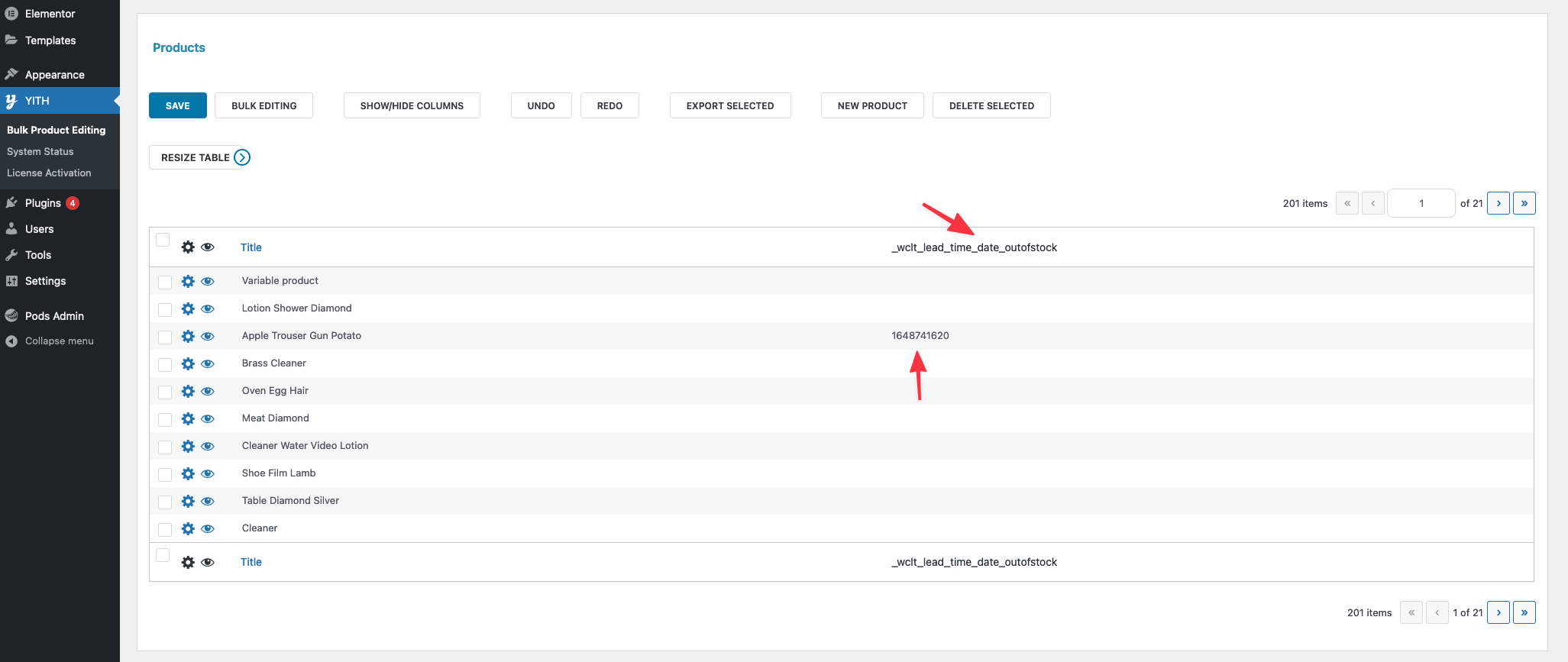Expand the Resize Table arrow
This screenshot has height=662, width=1568.
[x=242, y=157]
